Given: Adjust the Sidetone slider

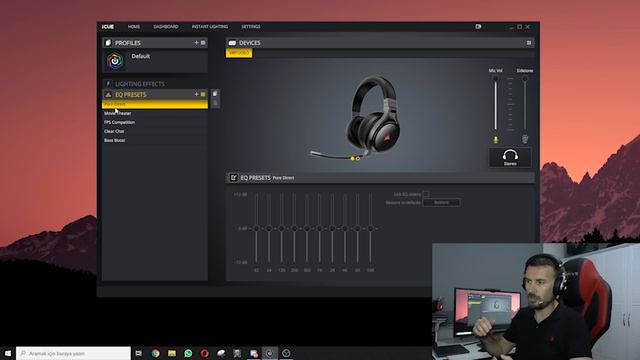Looking at the screenshot, I should pyautogui.click(x=525, y=104).
